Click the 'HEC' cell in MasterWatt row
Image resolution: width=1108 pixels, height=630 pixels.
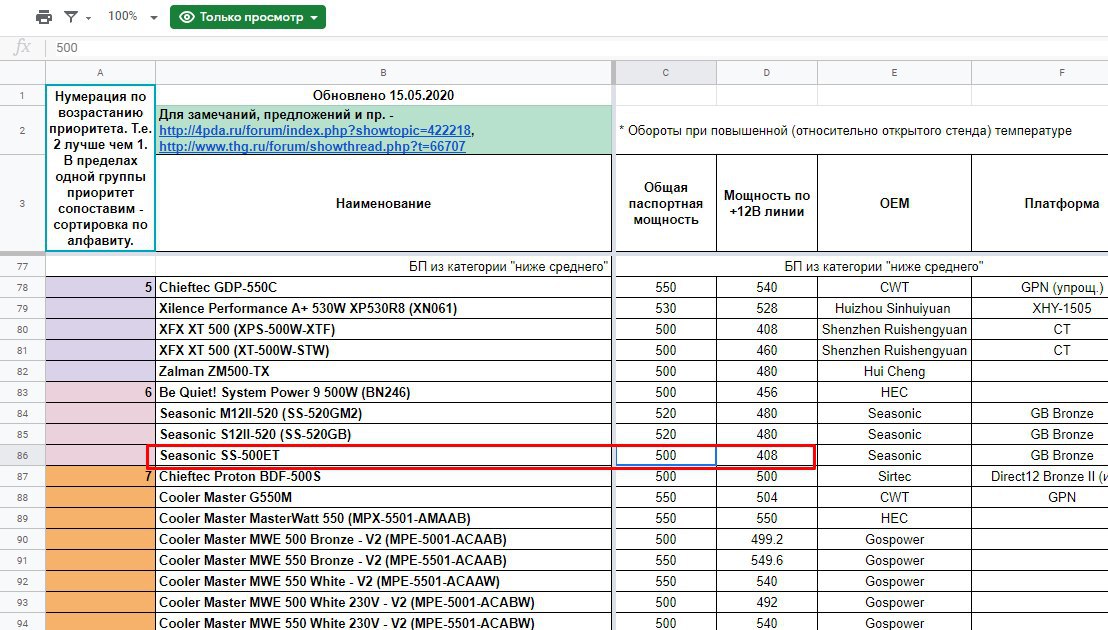pyautogui.click(x=895, y=518)
